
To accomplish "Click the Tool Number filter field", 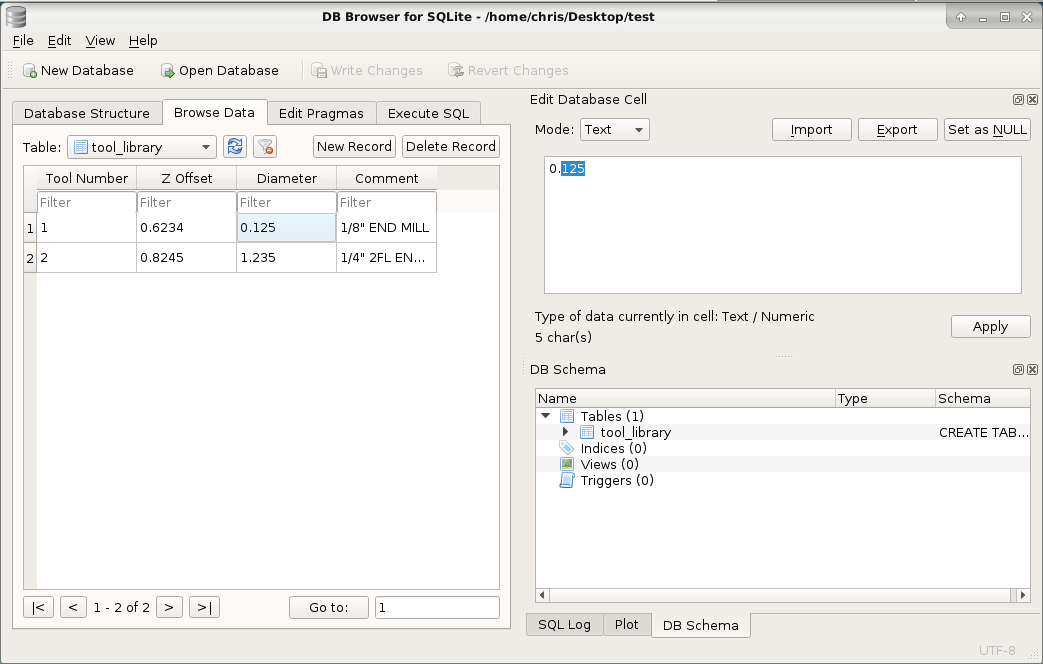I will [86, 202].
